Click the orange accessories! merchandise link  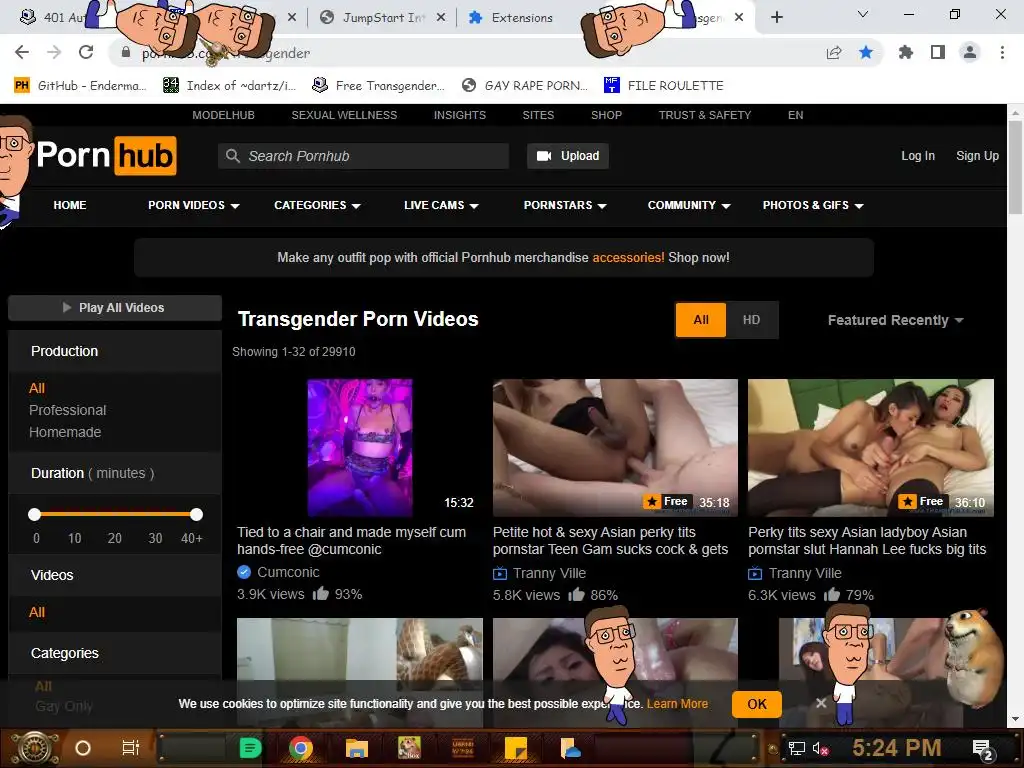(x=628, y=257)
